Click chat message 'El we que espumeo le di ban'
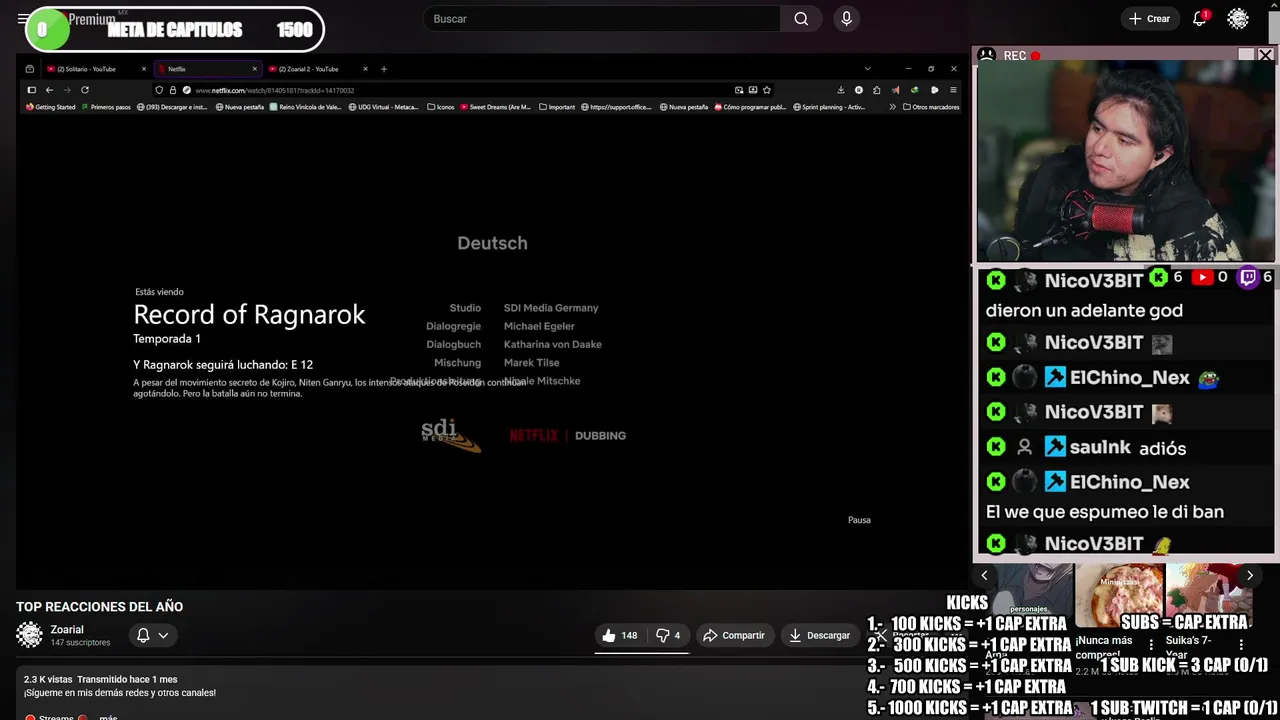1280x720 pixels. point(1105,512)
